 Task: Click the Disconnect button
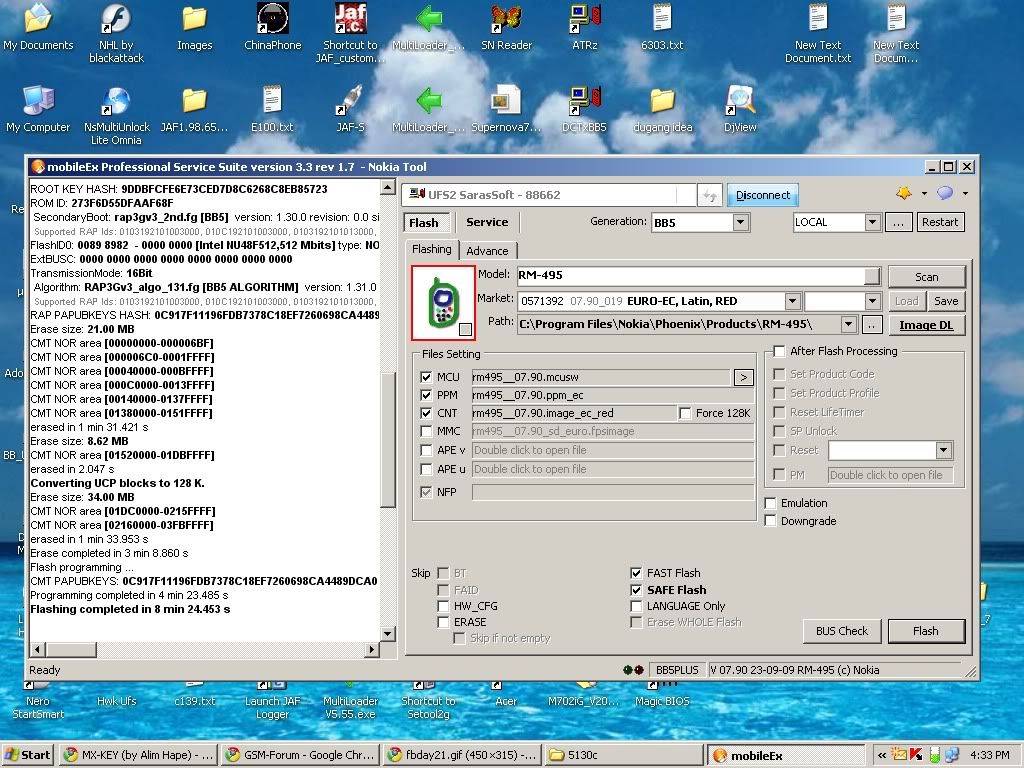point(762,195)
